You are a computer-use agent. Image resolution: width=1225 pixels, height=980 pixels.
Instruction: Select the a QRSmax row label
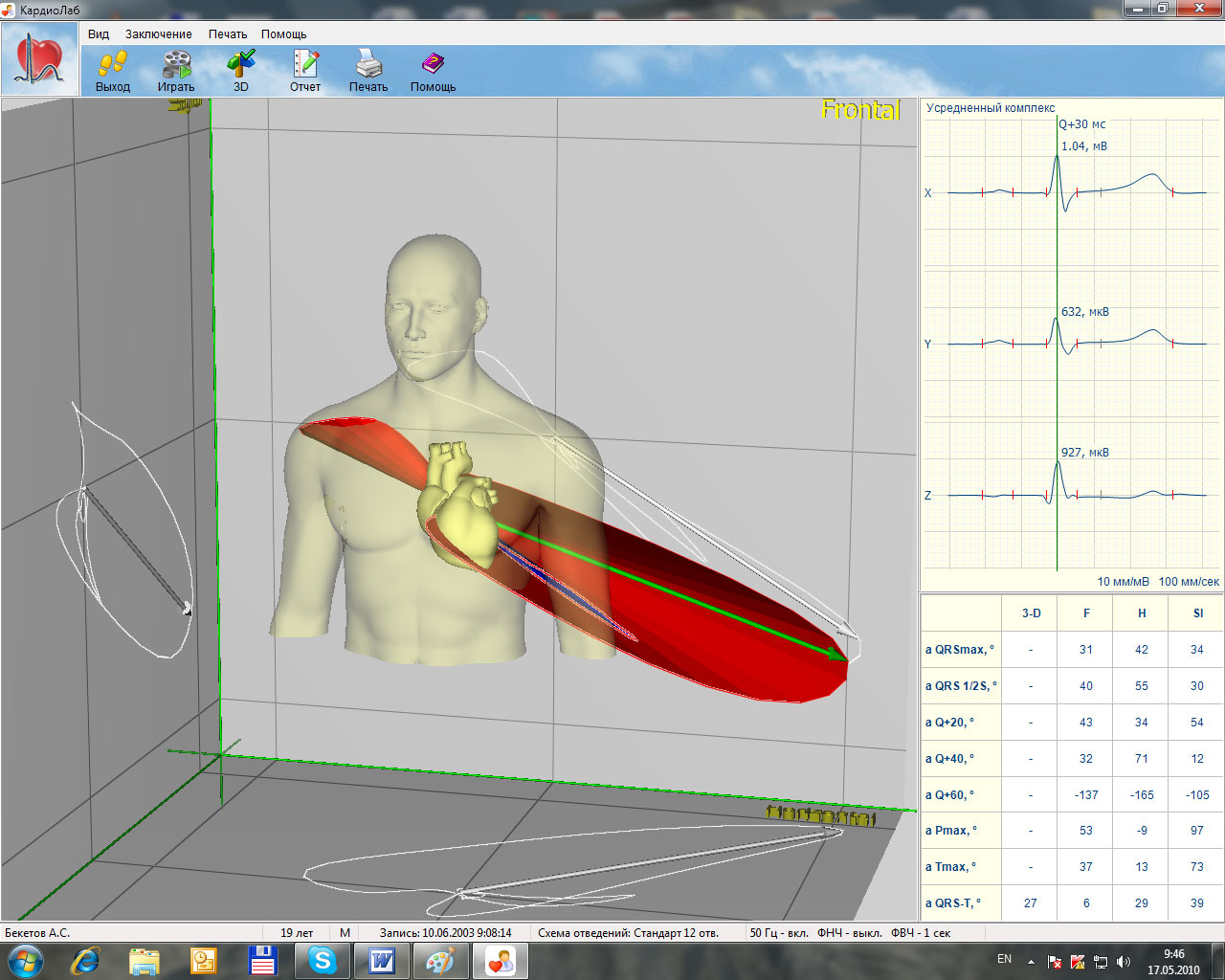[x=960, y=650]
